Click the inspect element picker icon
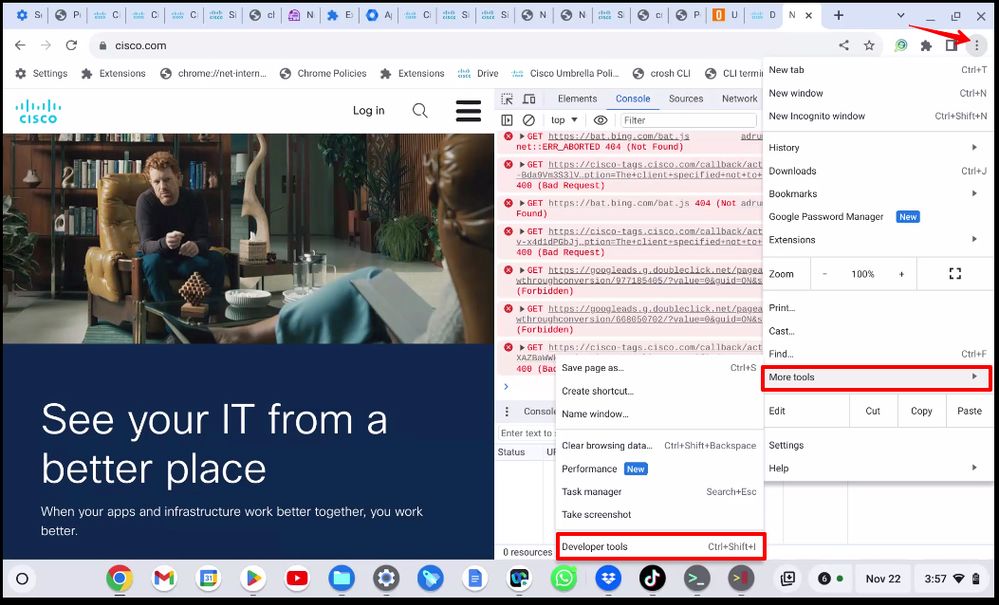The image size is (999, 605). click(x=507, y=99)
